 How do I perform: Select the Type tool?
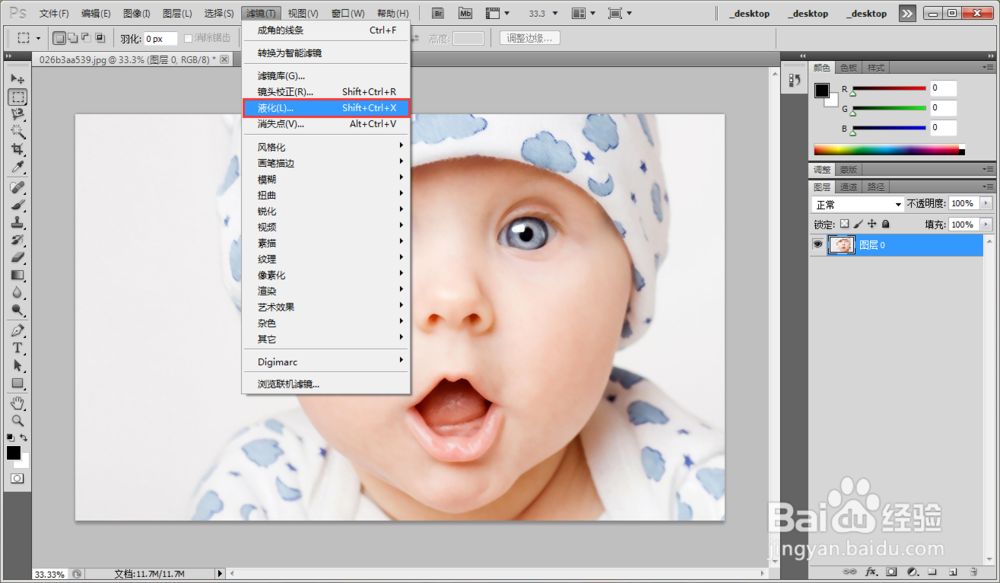(17, 348)
